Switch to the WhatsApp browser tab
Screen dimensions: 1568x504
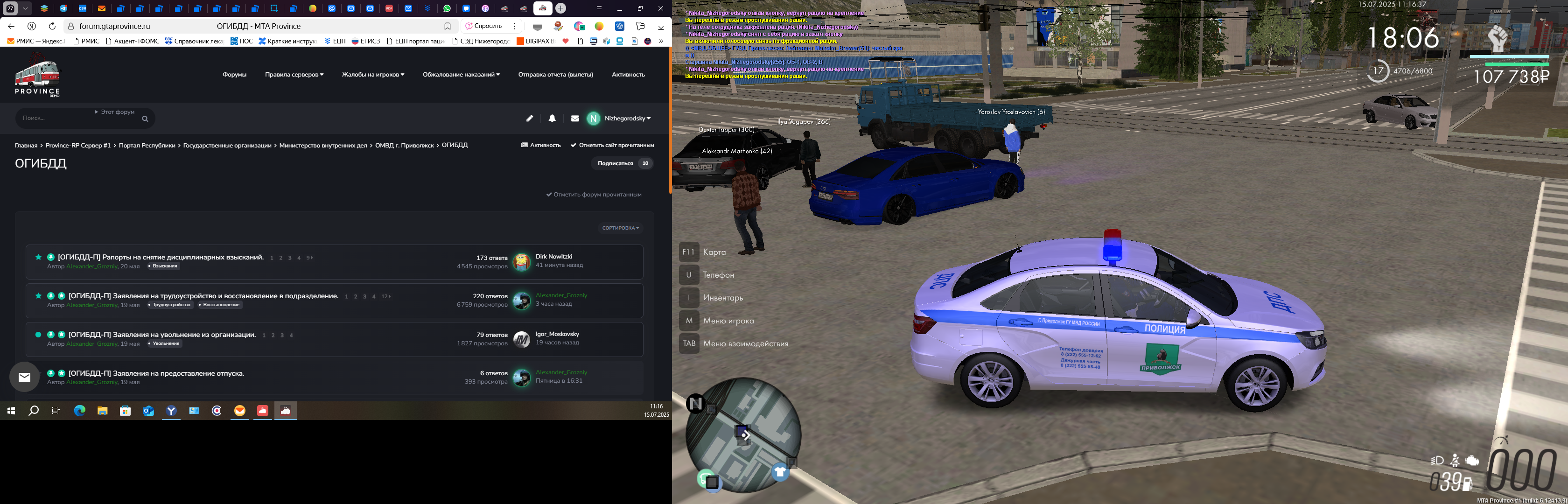(447, 8)
